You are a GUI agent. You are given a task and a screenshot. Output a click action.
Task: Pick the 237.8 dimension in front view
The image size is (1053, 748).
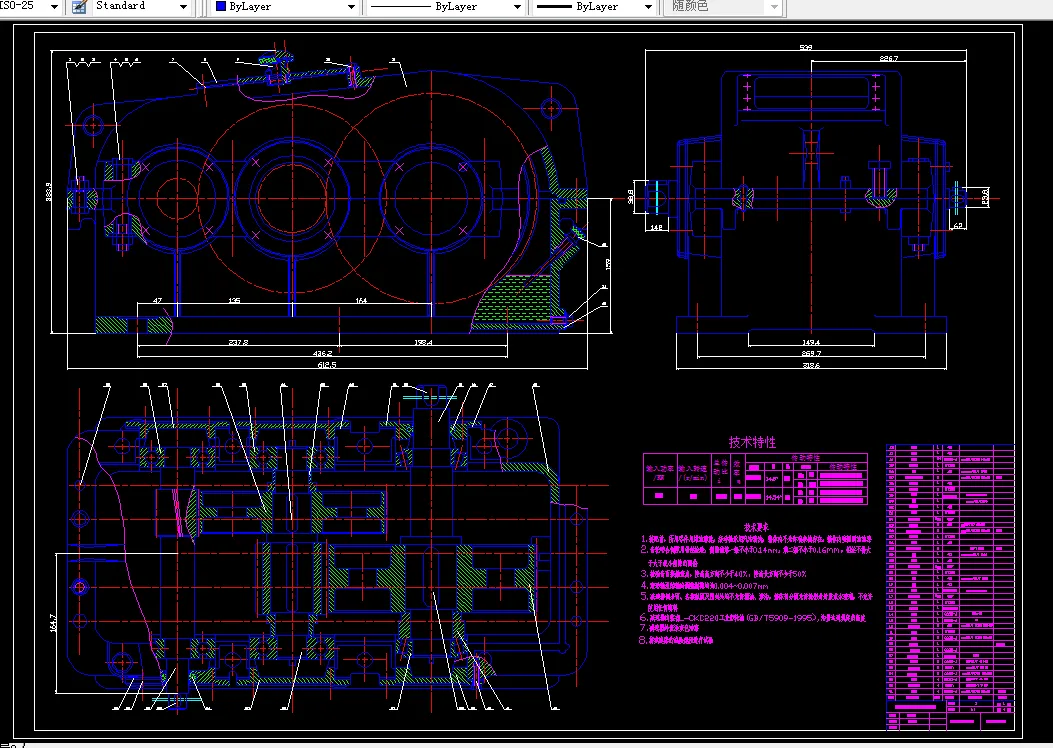coord(238,342)
